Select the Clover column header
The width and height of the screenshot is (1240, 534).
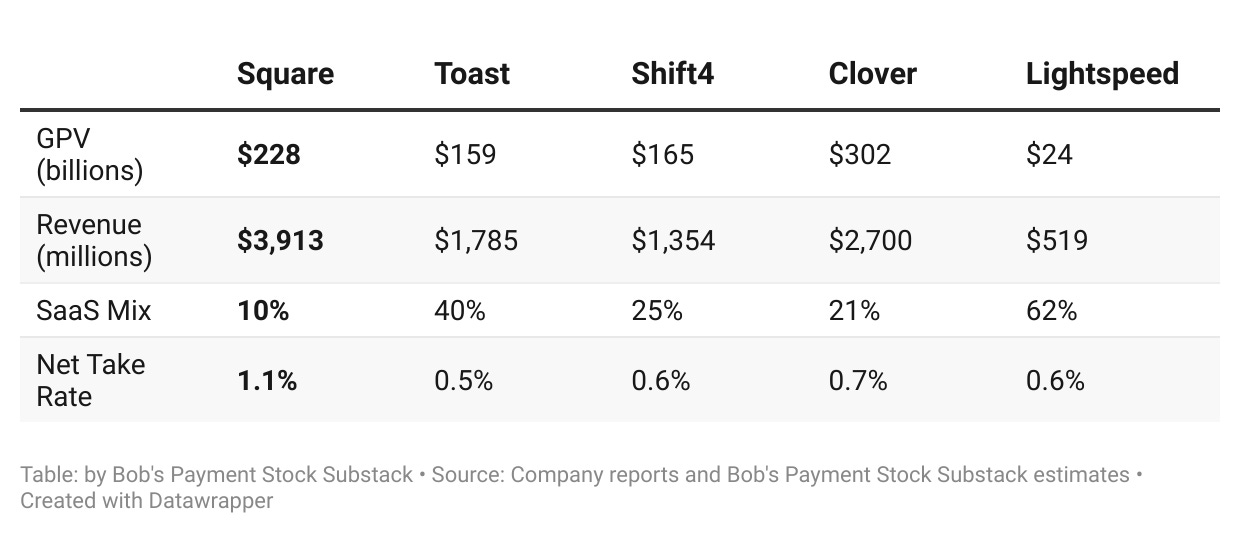[873, 74]
